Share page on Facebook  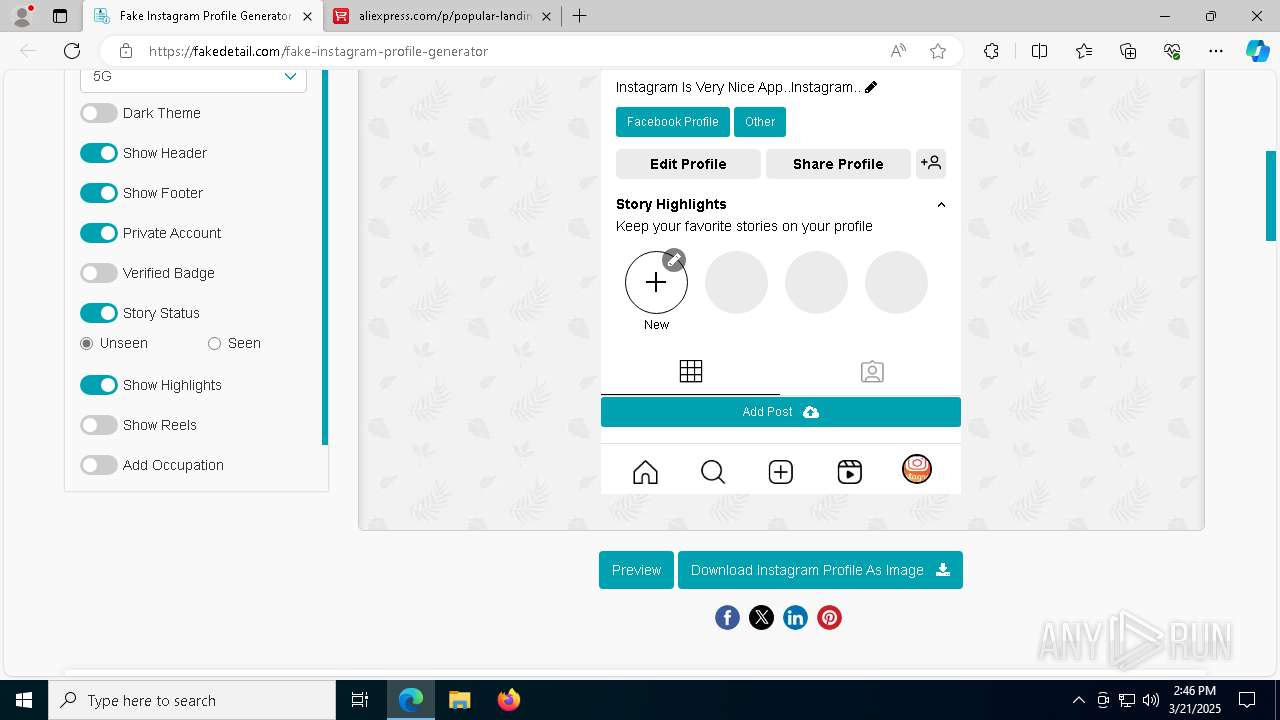tap(727, 618)
